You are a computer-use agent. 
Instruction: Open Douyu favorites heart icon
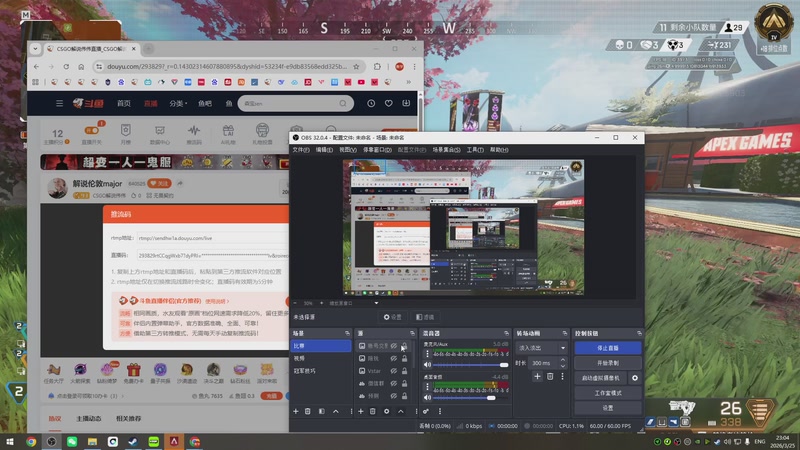388,103
